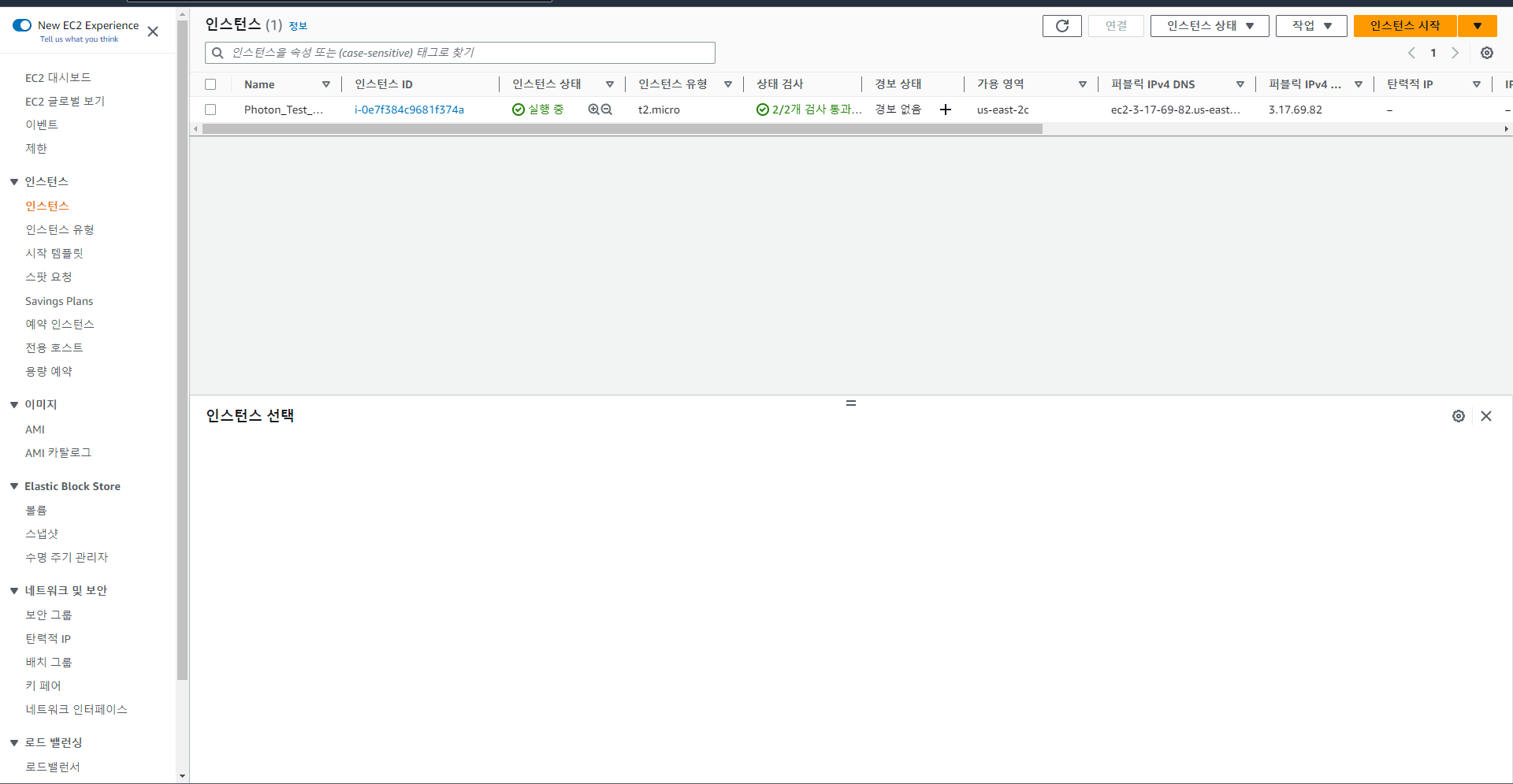
Task: Click the 정보 info link
Action: (298, 26)
